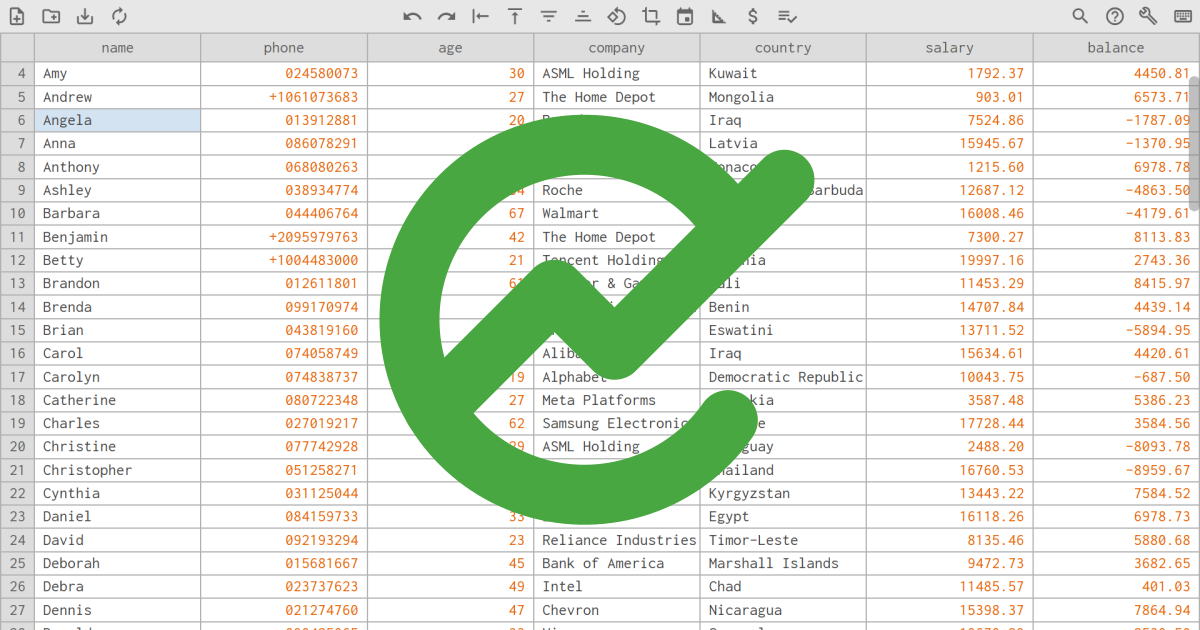Select row number 11 header
1200x630 pixels.
pyautogui.click(x=18, y=237)
